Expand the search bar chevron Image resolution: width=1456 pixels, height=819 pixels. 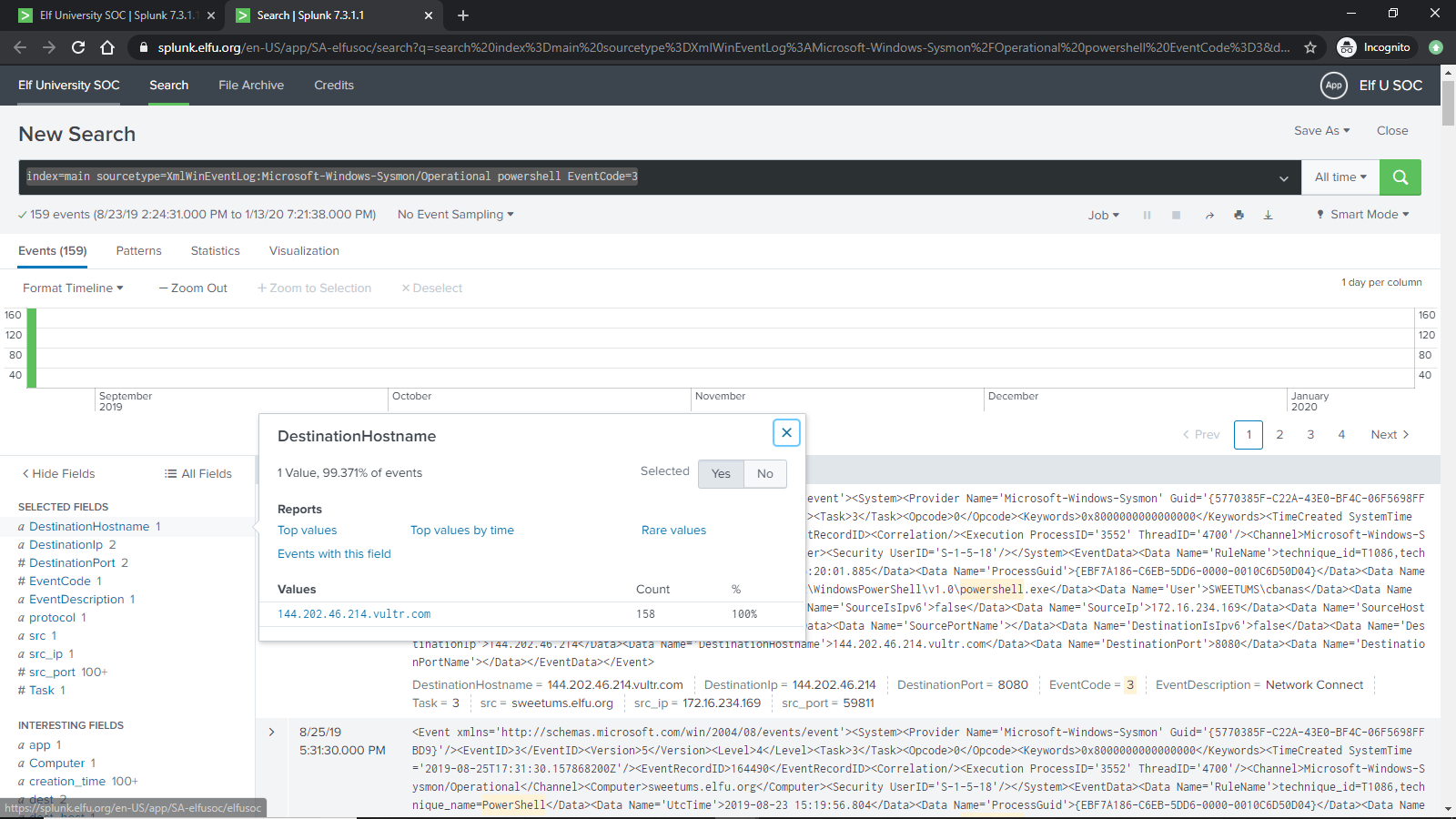[1283, 178]
